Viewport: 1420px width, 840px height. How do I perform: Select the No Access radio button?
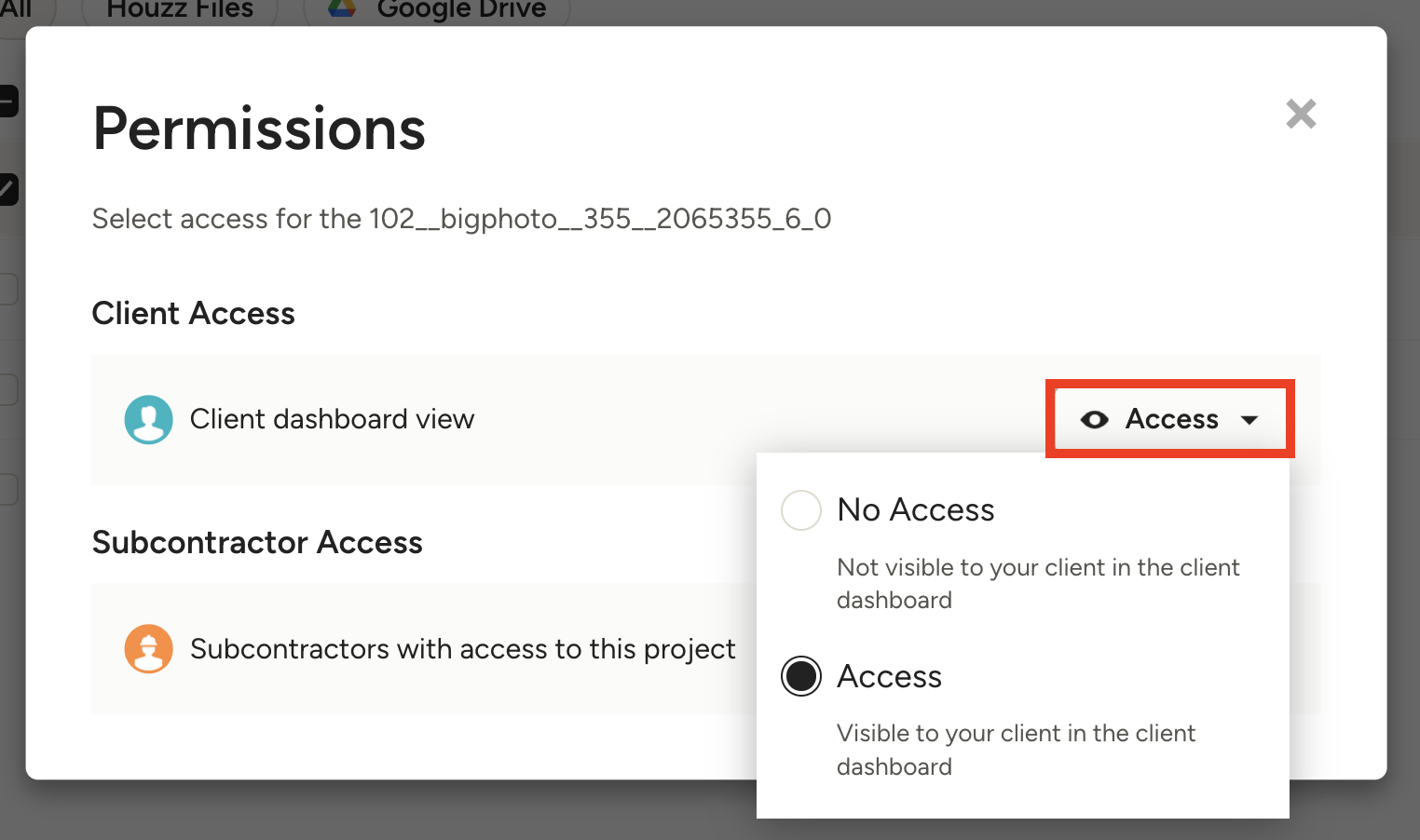point(801,510)
